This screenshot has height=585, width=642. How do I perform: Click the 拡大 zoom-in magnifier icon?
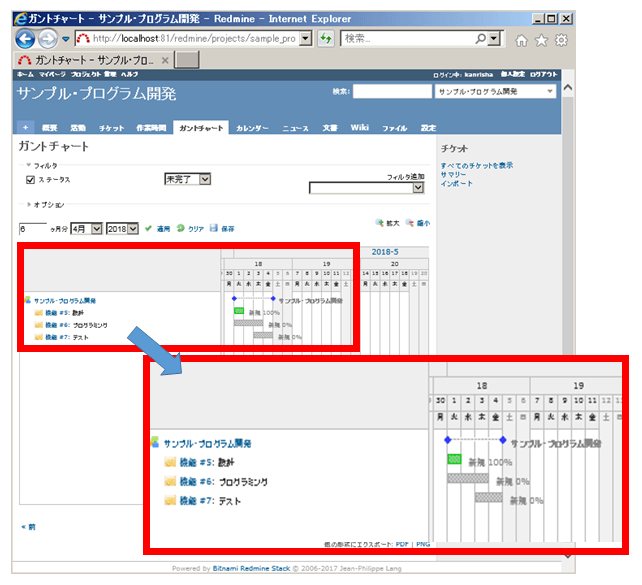point(379,223)
